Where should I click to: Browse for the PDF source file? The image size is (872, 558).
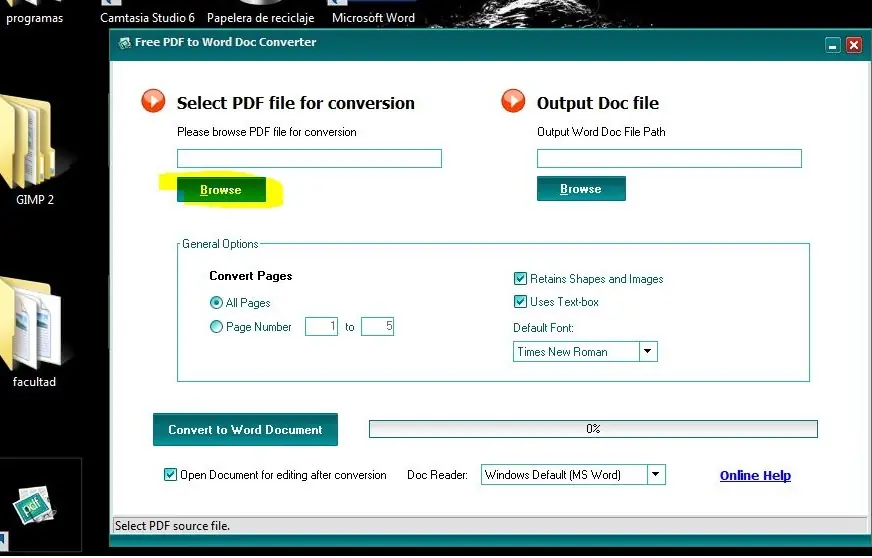(x=221, y=190)
